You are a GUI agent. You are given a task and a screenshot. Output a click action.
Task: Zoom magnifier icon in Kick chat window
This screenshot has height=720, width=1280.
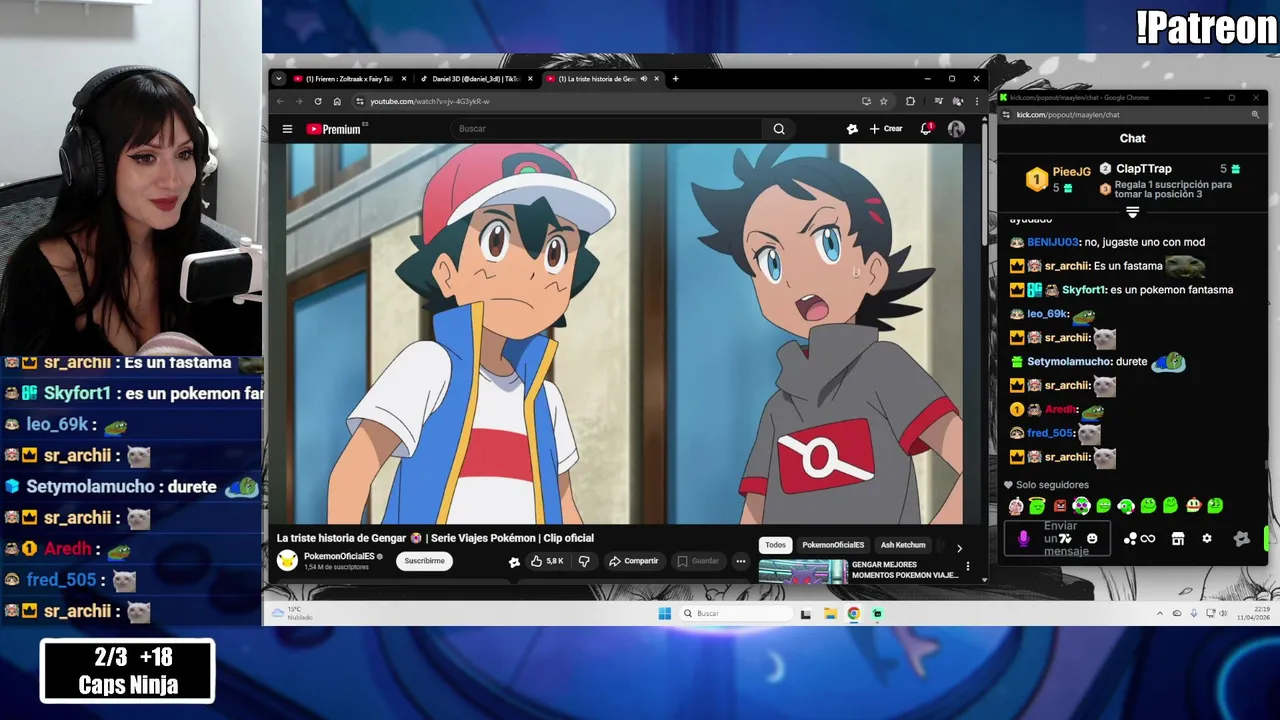click(1255, 115)
